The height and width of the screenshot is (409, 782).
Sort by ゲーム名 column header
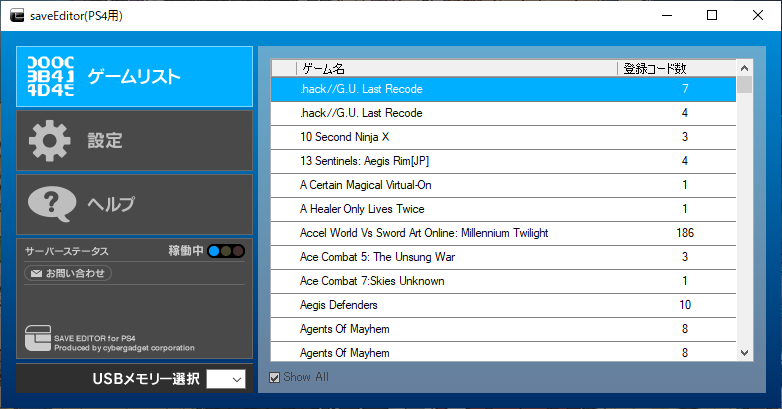(x=456, y=69)
